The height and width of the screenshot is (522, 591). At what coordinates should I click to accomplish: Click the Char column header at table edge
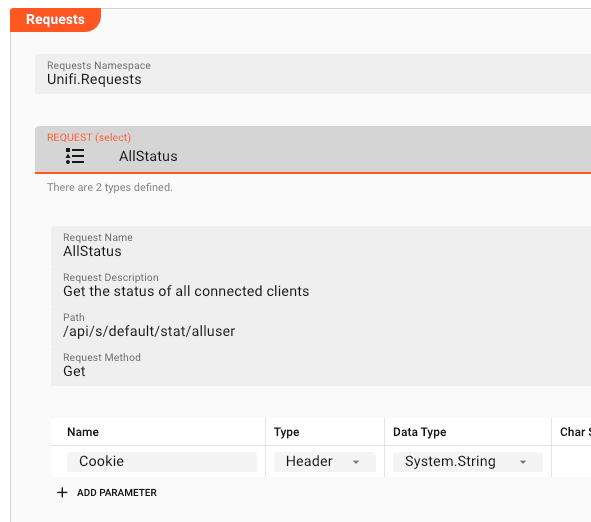(x=575, y=432)
